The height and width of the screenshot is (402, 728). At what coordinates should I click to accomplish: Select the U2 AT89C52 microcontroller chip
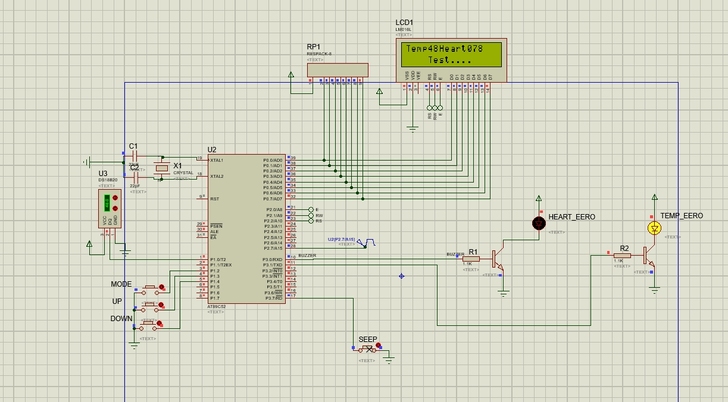pyautogui.click(x=245, y=229)
